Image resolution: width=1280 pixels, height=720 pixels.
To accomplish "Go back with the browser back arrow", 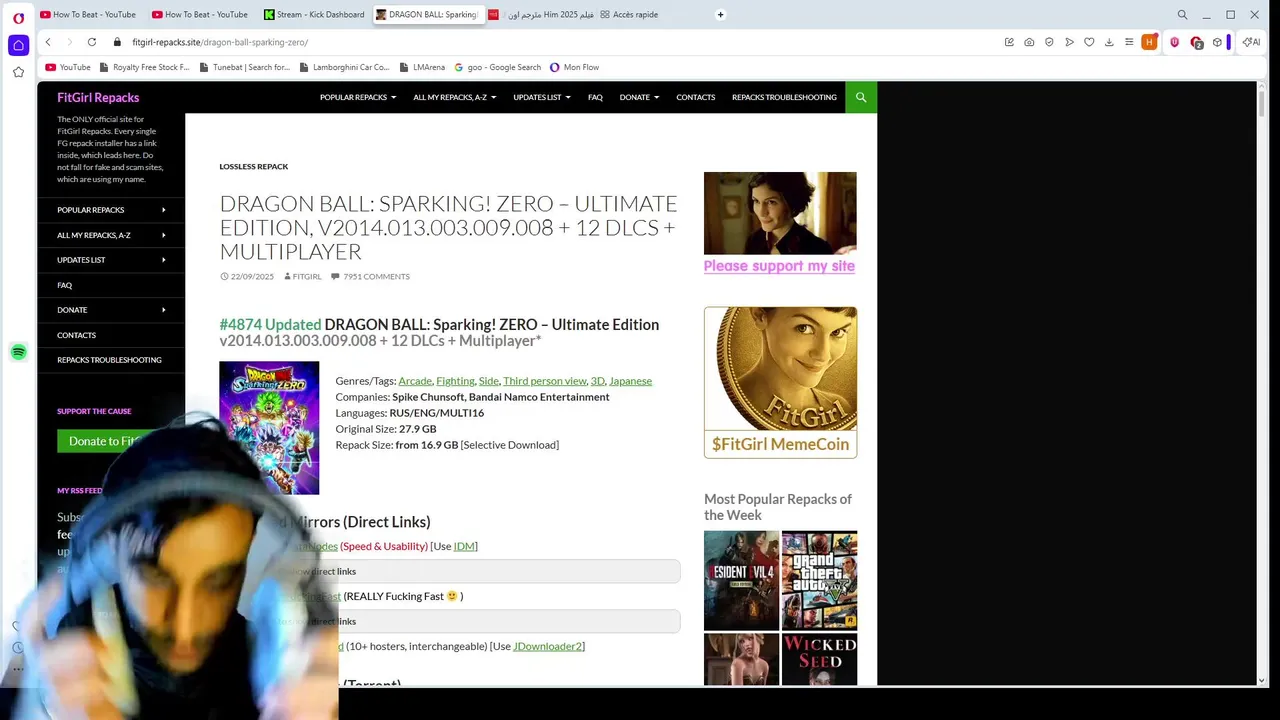I will (48, 42).
